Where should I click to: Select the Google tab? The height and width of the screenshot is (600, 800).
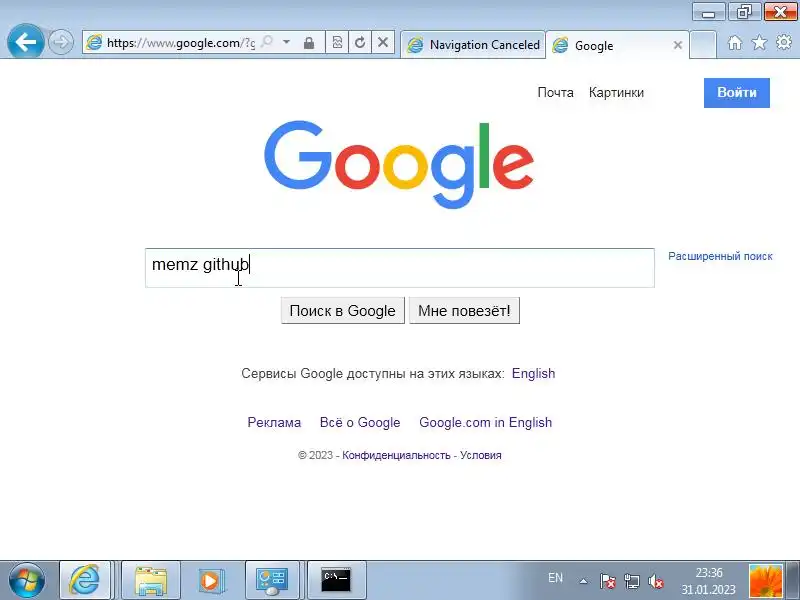pyautogui.click(x=611, y=45)
